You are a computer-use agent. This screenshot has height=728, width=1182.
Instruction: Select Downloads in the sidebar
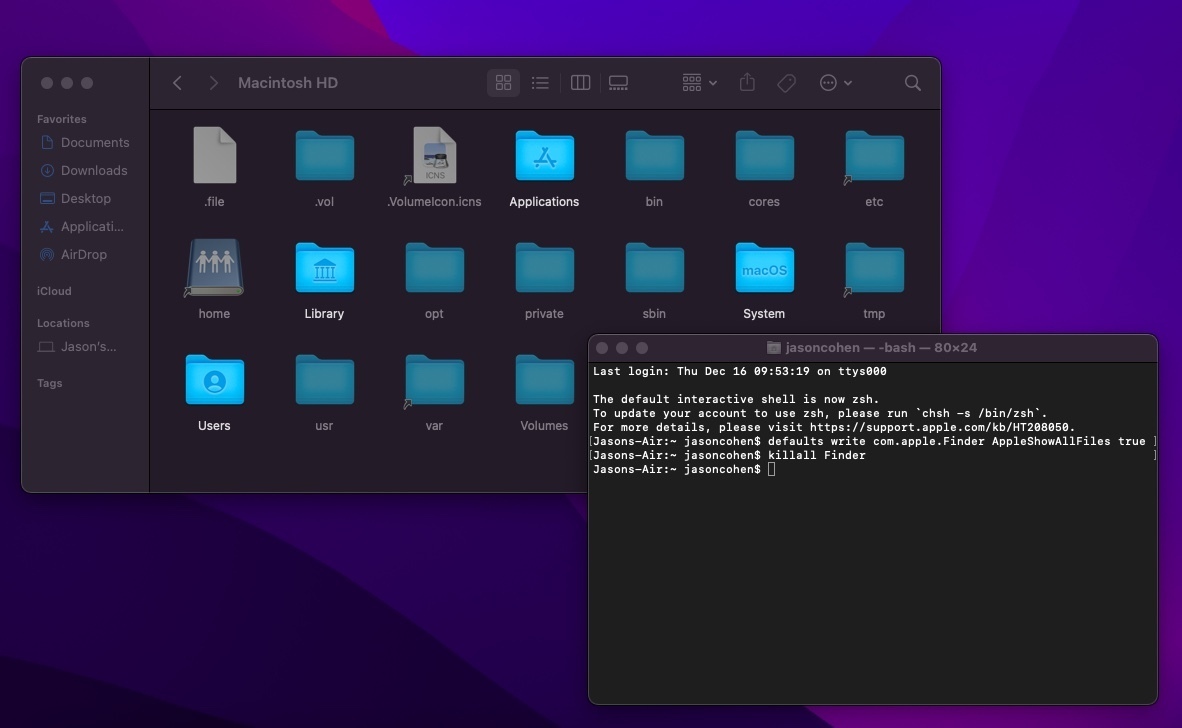click(92, 170)
